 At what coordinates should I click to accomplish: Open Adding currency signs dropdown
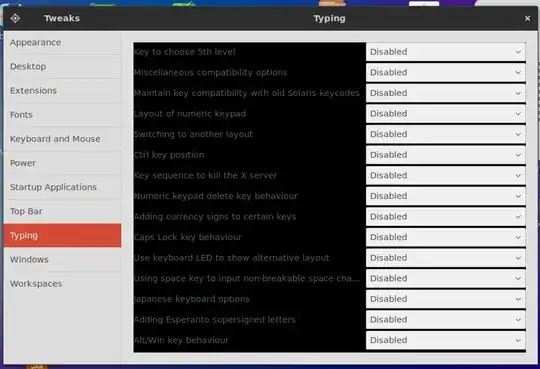446,217
